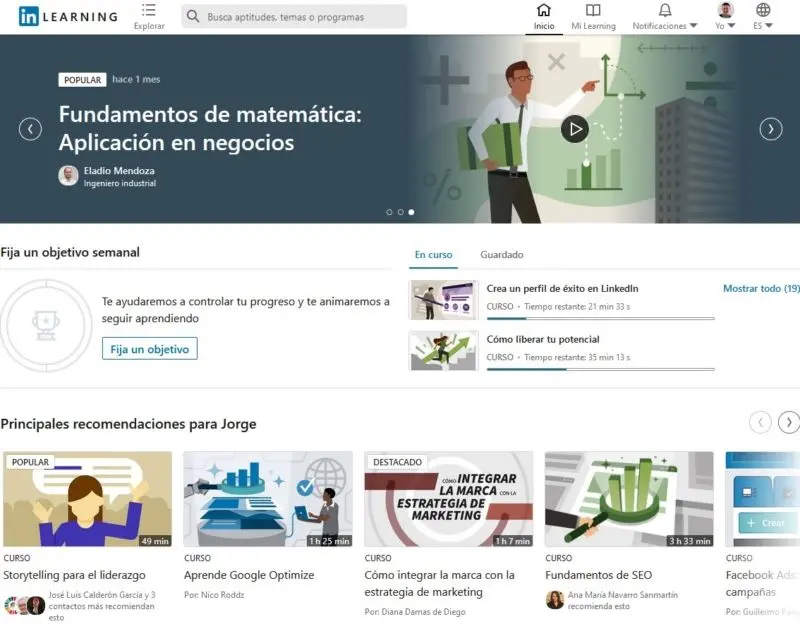
Task: Expand the Notificaciones dropdown arrow
Action: [x=691, y=25]
